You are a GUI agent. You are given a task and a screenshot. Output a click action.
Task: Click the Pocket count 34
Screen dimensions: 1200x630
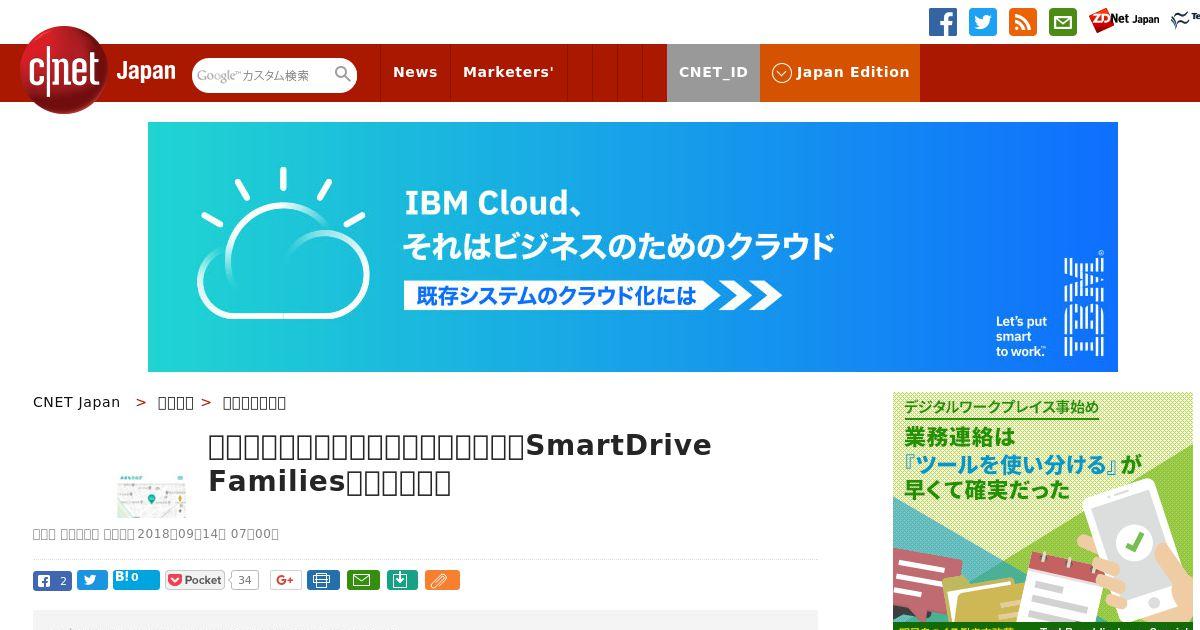pyautogui.click(x=245, y=580)
